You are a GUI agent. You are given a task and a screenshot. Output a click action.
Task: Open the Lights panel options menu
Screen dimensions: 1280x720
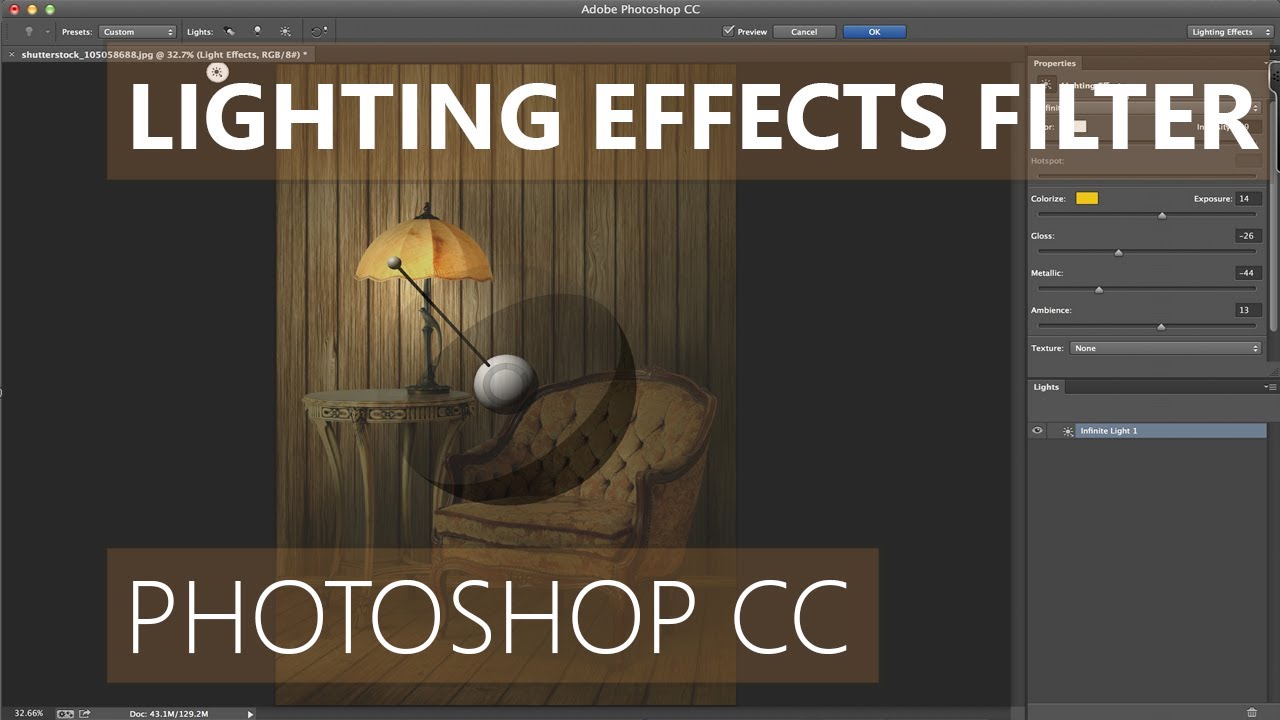pyautogui.click(x=1270, y=387)
